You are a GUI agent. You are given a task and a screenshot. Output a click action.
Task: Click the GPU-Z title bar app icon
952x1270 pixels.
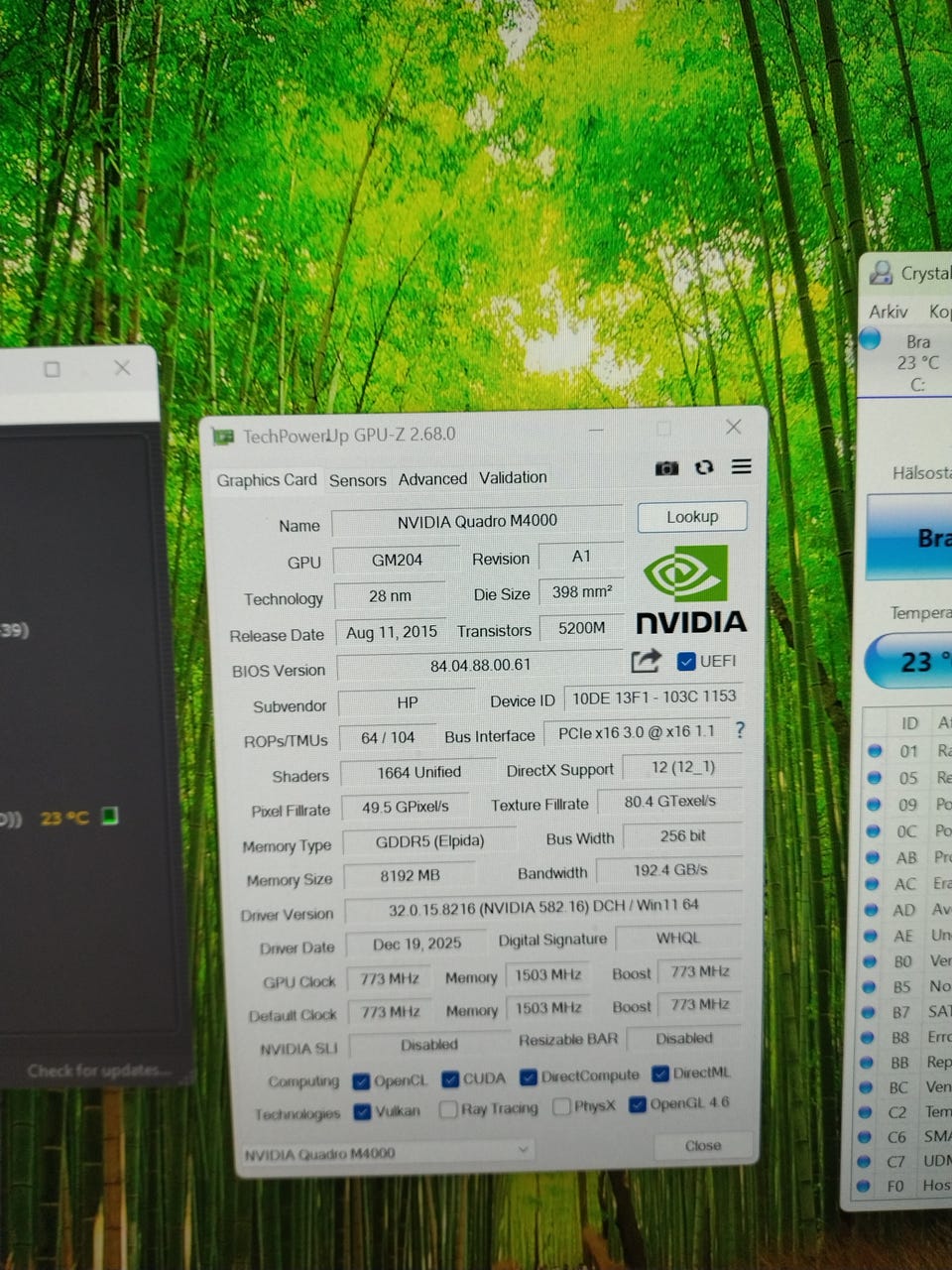(223, 437)
